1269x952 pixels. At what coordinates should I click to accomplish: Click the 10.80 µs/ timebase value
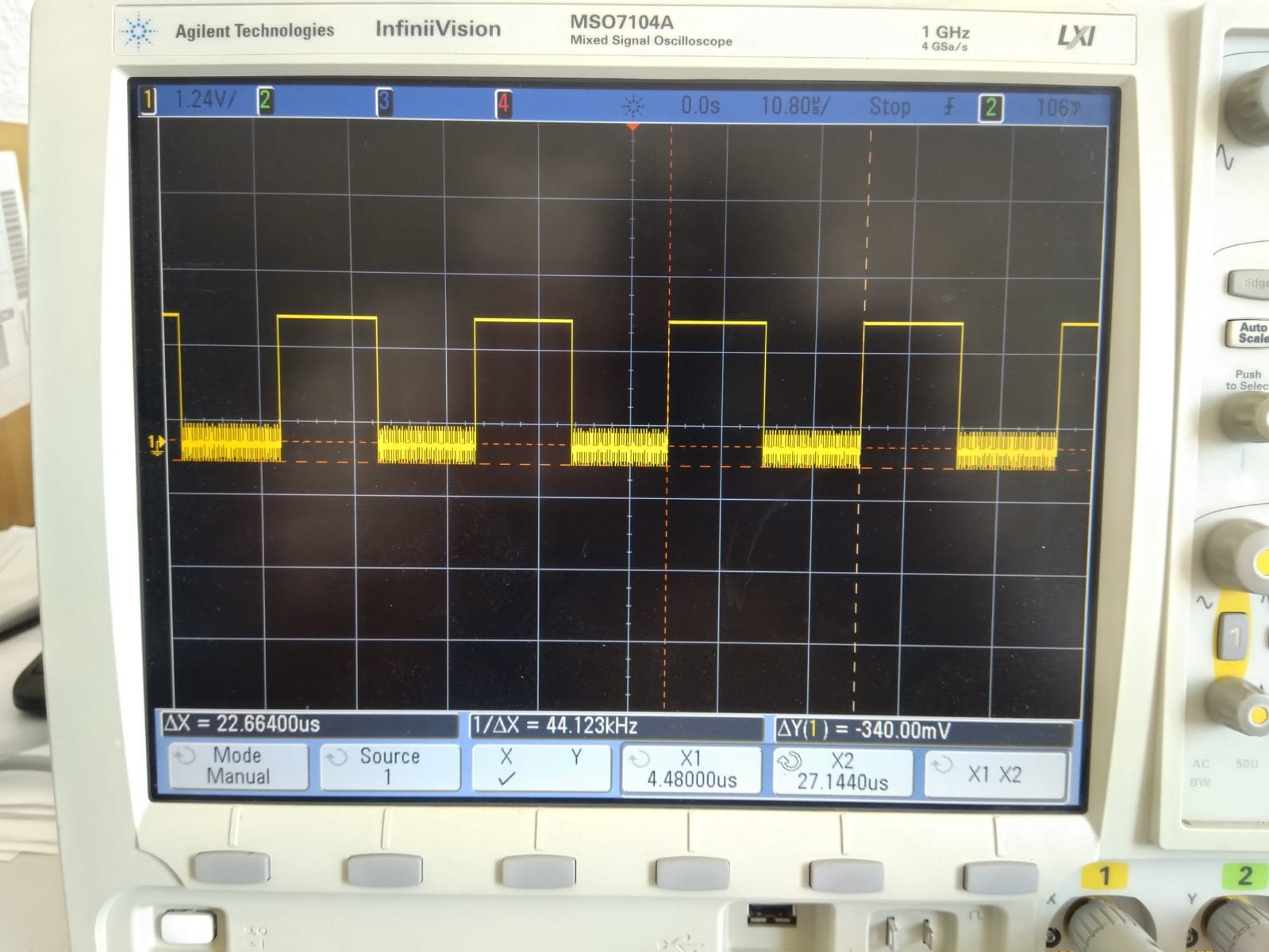click(x=795, y=106)
